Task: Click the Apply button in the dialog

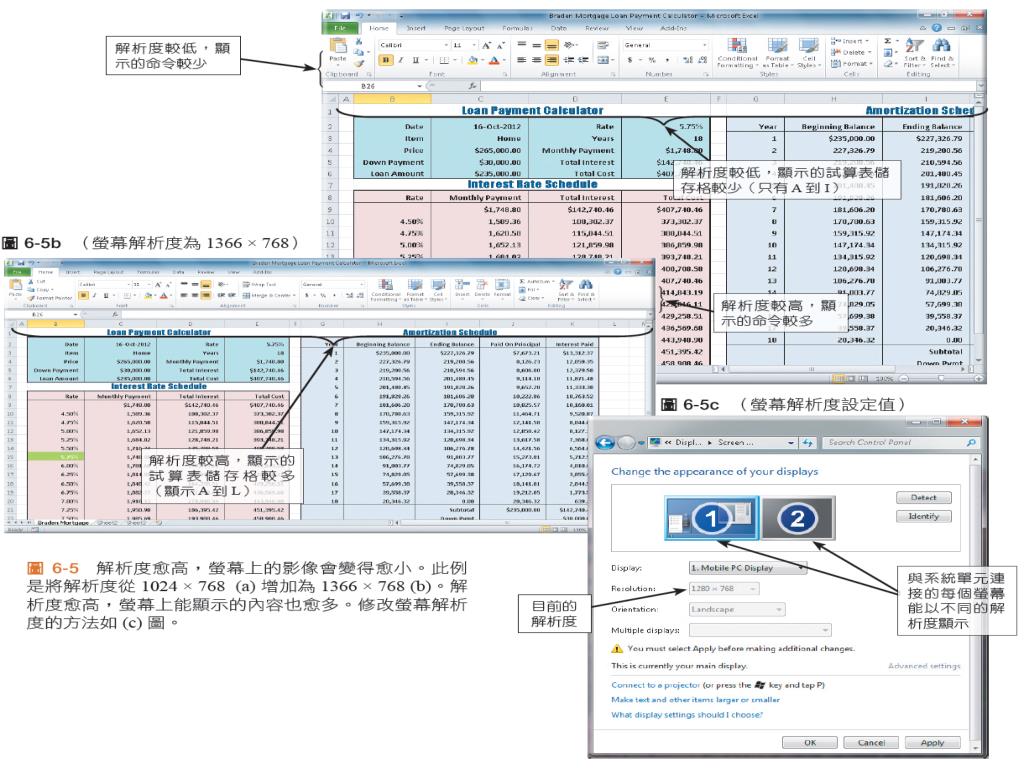Action: (932, 743)
